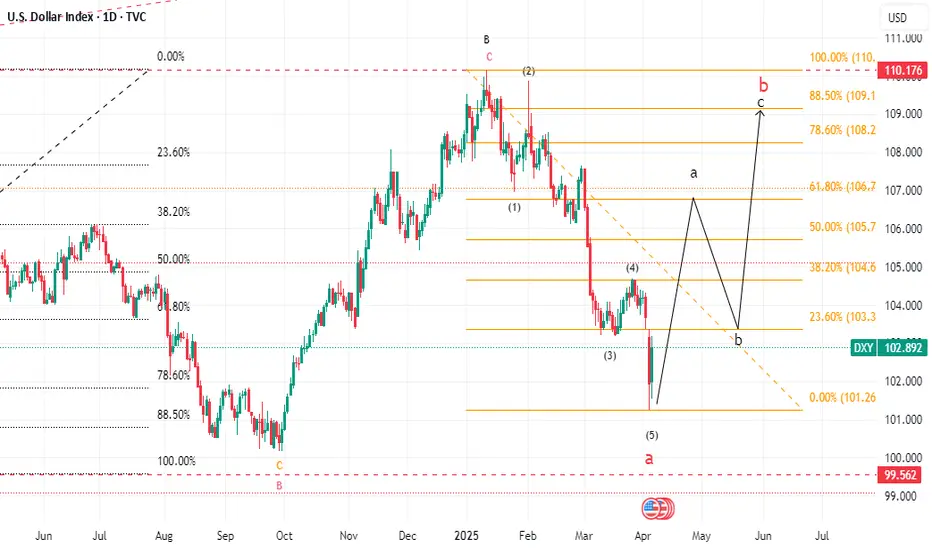Click the 105.000 price axis value
The width and height of the screenshot is (932, 550).
click(903, 267)
